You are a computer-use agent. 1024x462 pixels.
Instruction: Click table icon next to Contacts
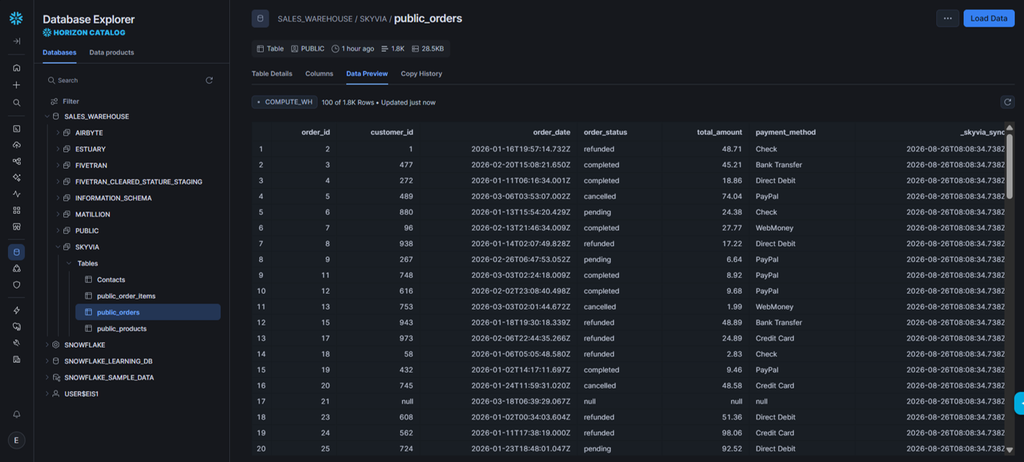pos(89,280)
